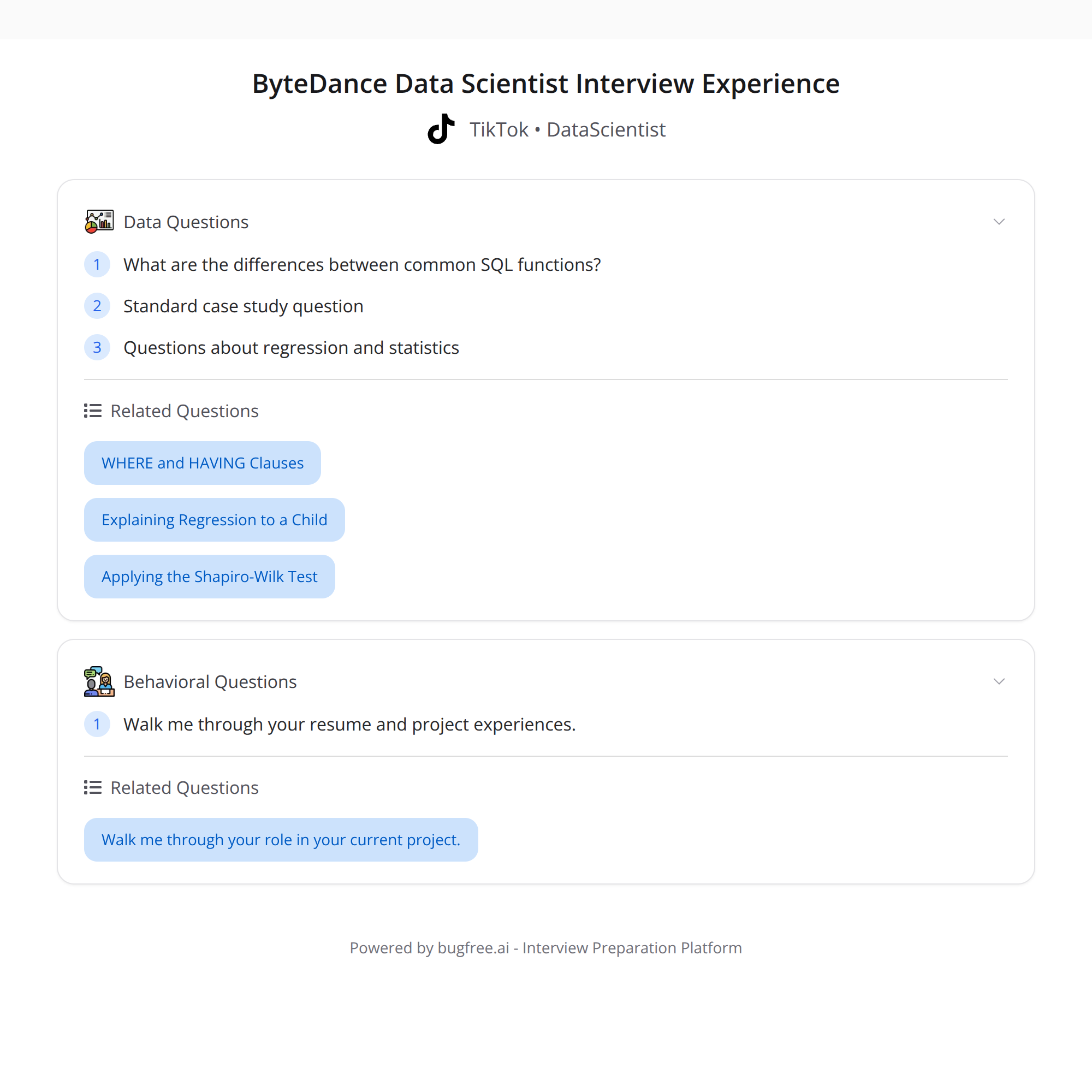Screen dimensions: 1092x1092
Task: Select Walk me through your resume question
Action: coord(350,724)
